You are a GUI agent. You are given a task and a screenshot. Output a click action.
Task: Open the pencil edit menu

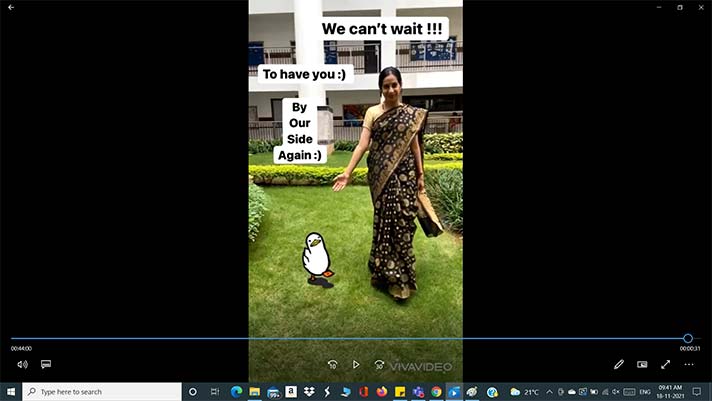click(x=619, y=365)
